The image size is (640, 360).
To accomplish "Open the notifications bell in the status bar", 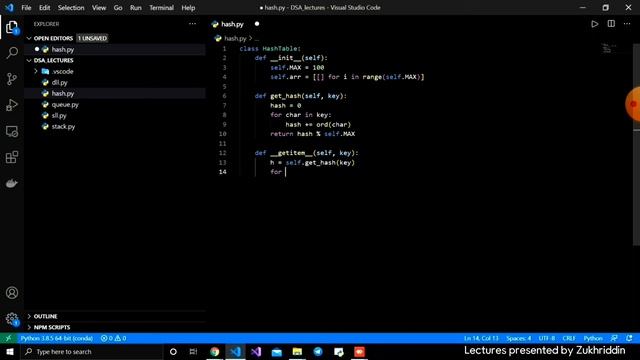I will coord(629,338).
